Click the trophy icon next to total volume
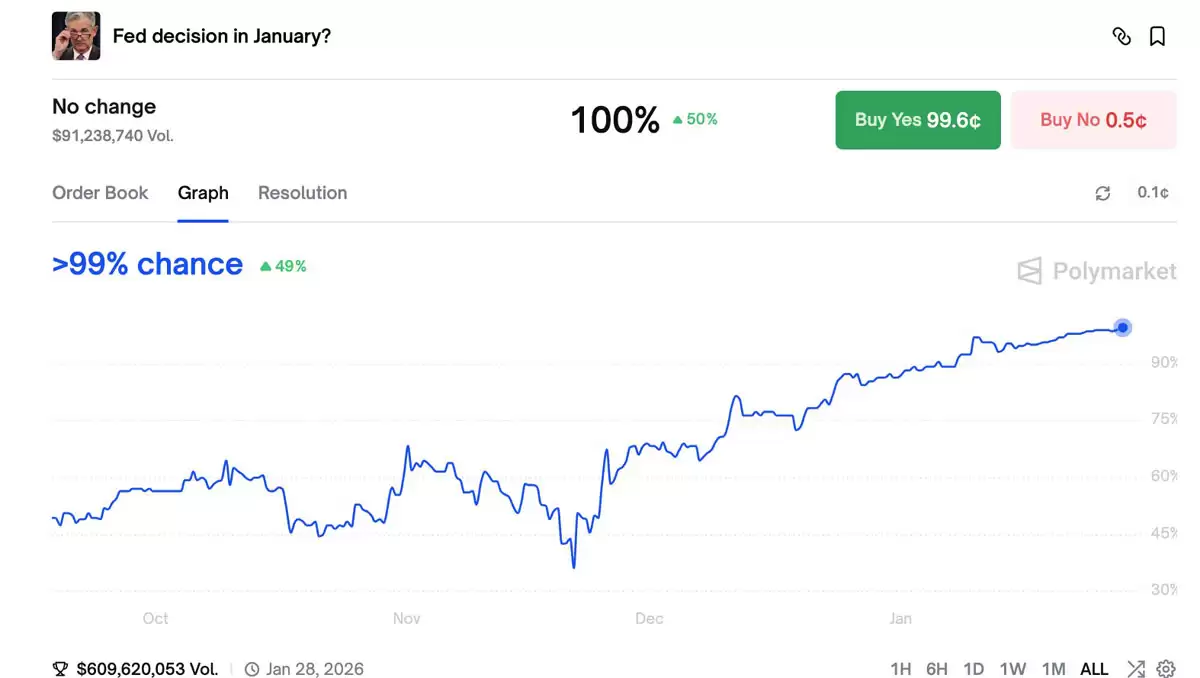This screenshot has width=1200, height=678. tap(60, 669)
